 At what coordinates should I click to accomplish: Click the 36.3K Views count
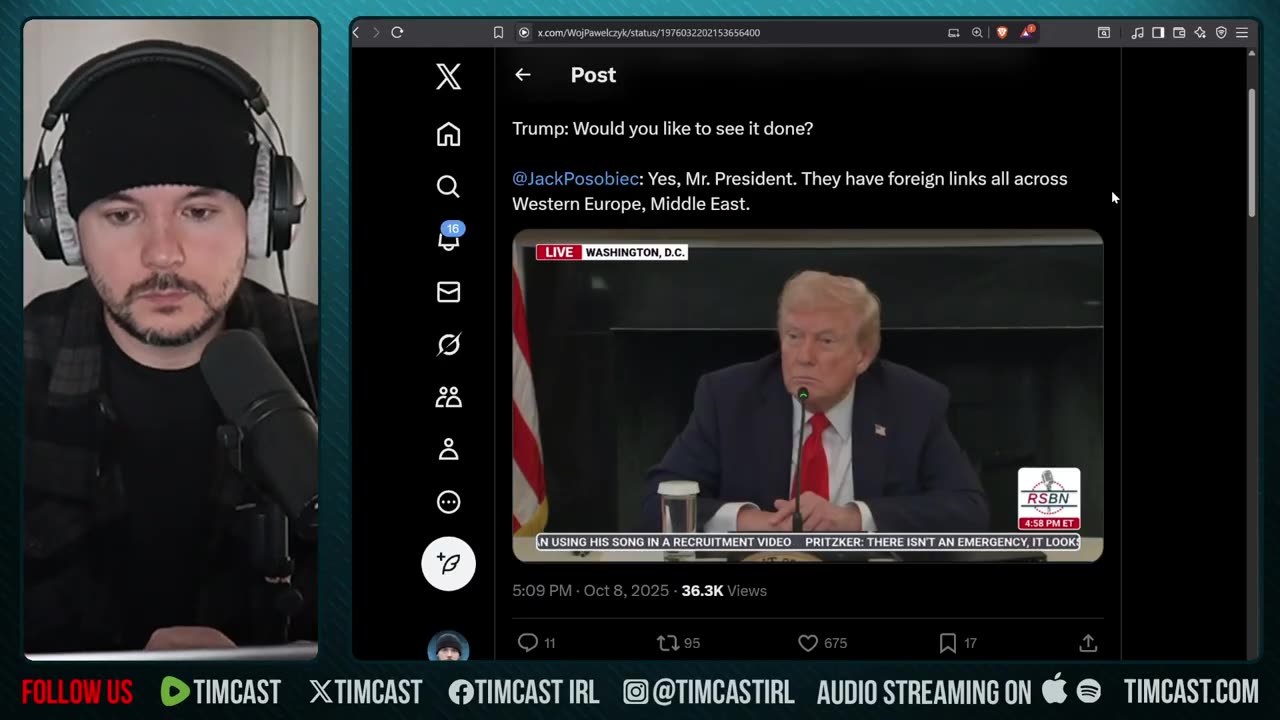724,591
